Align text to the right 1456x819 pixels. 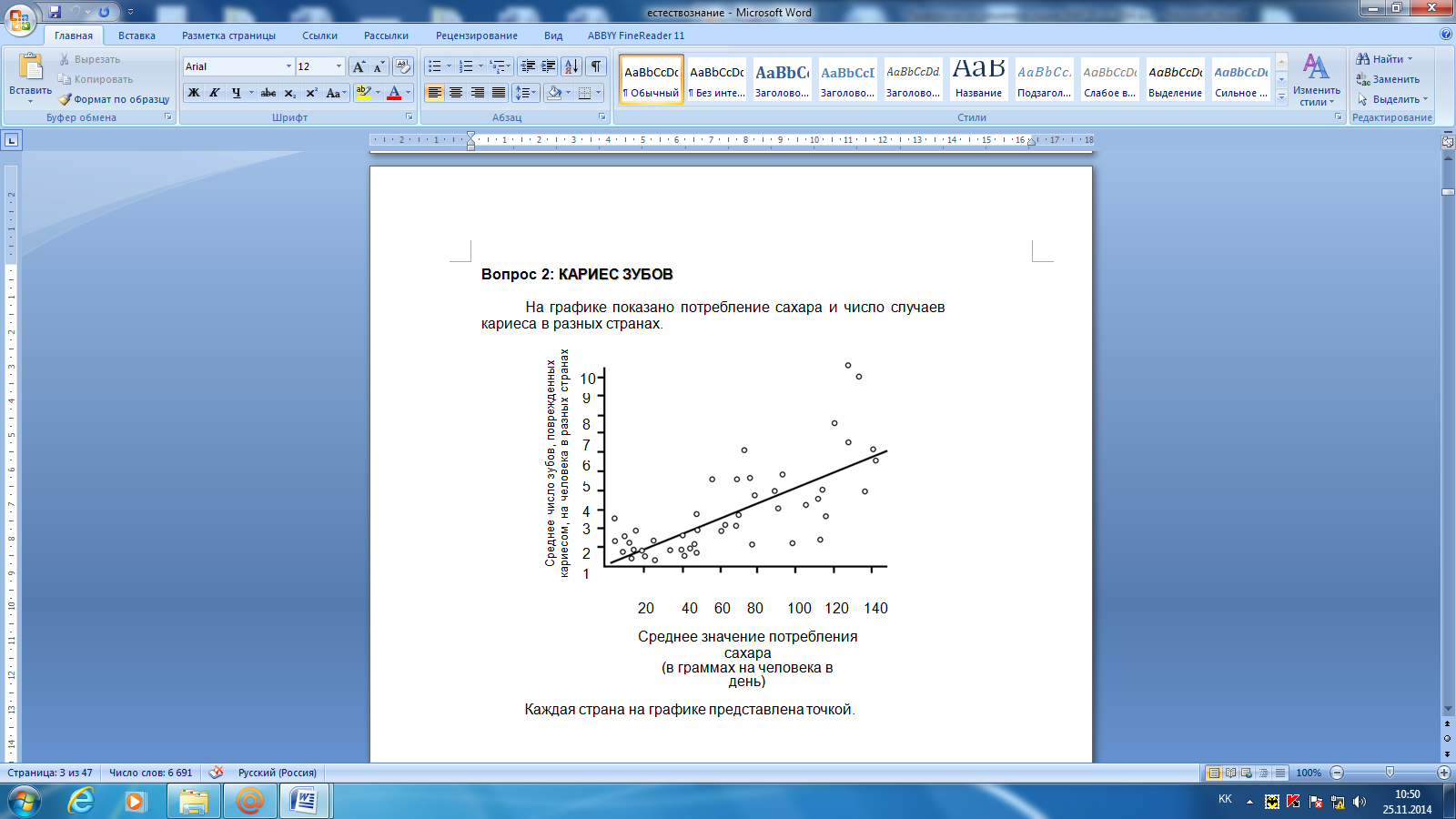[x=477, y=93]
